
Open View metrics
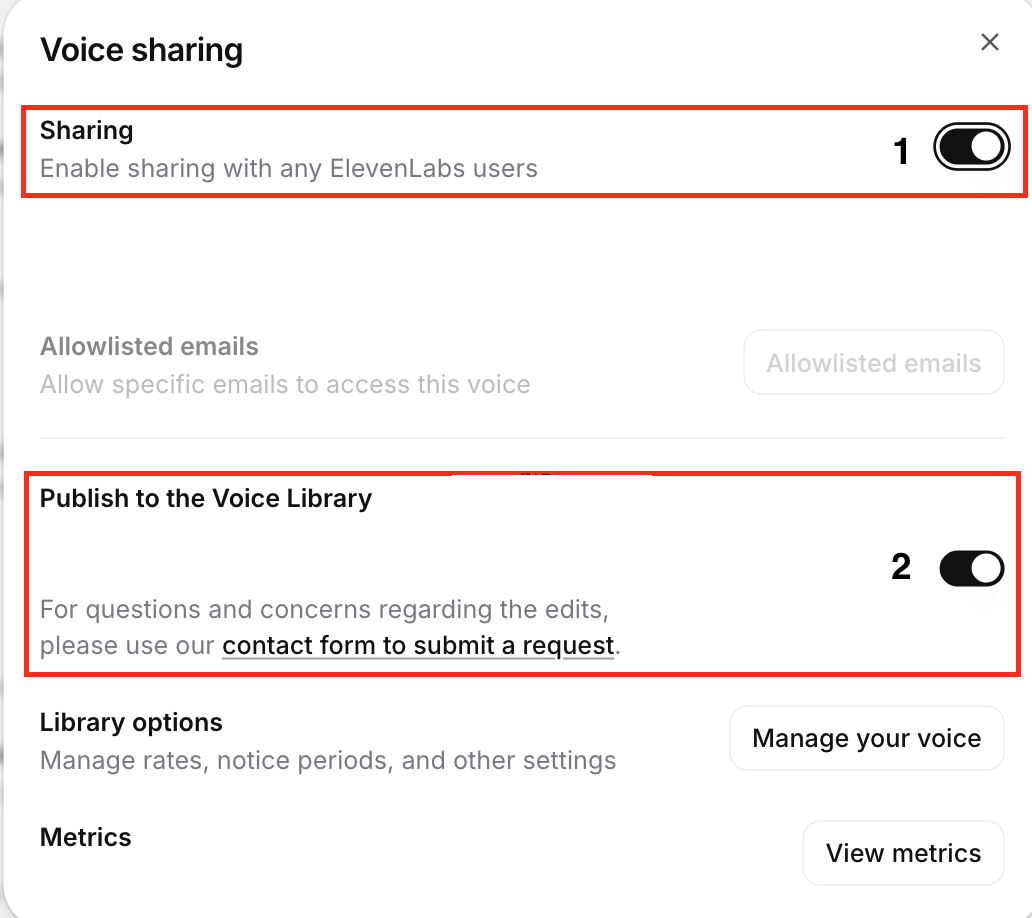pos(903,853)
